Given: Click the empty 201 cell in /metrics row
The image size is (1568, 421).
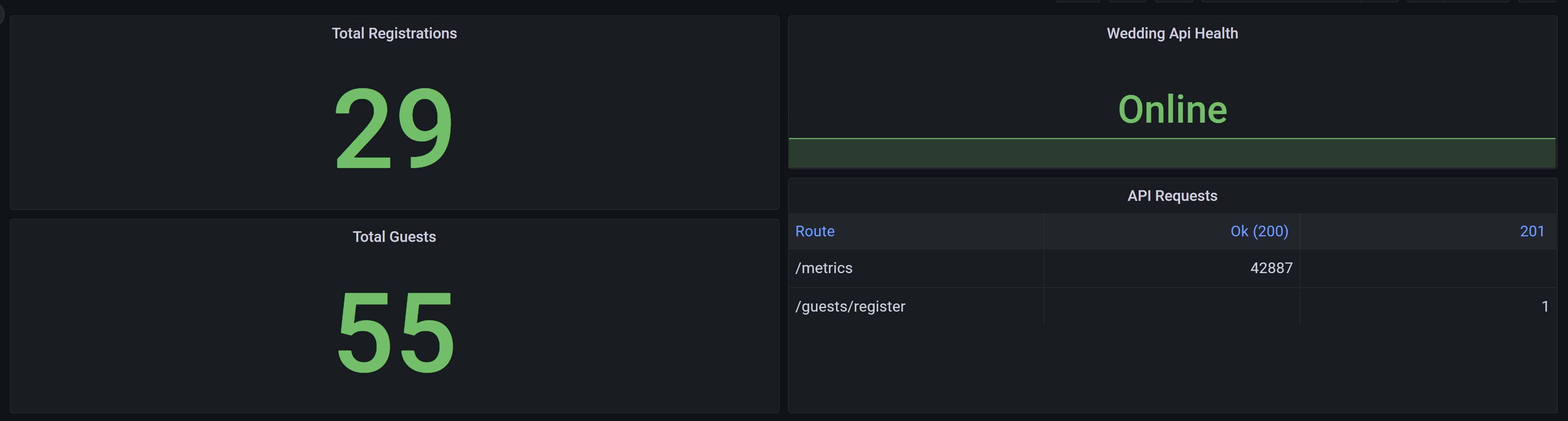Looking at the screenshot, I should (1427, 268).
